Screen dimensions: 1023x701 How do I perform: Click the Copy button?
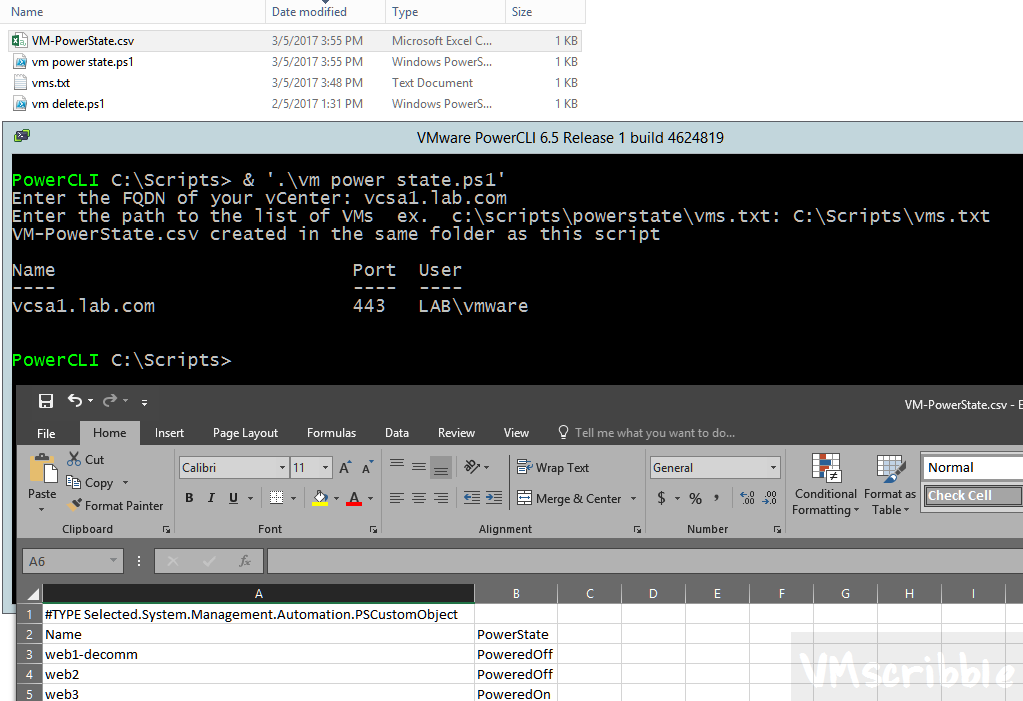click(91, 482)
